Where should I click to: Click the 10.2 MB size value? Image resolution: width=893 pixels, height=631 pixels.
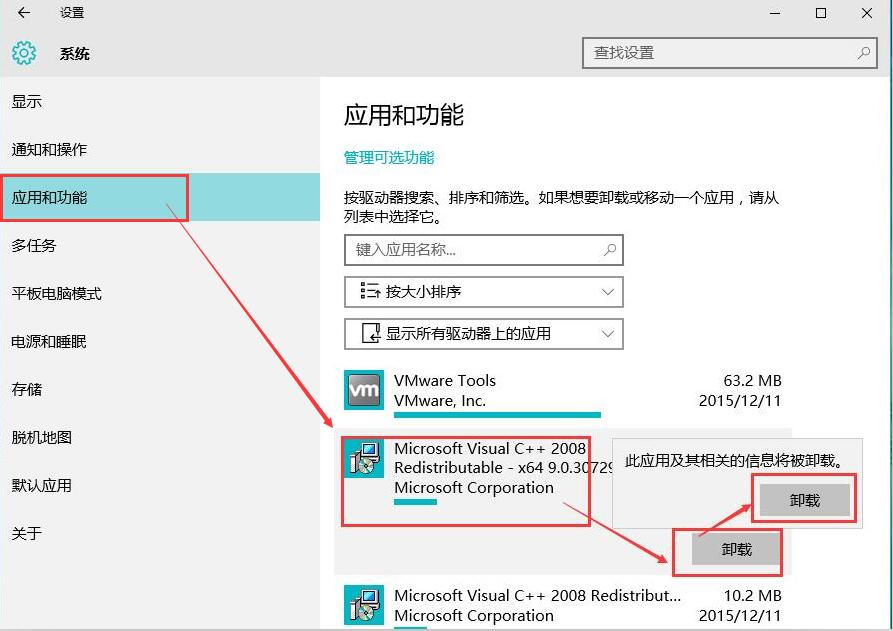(x=752, y=596)
